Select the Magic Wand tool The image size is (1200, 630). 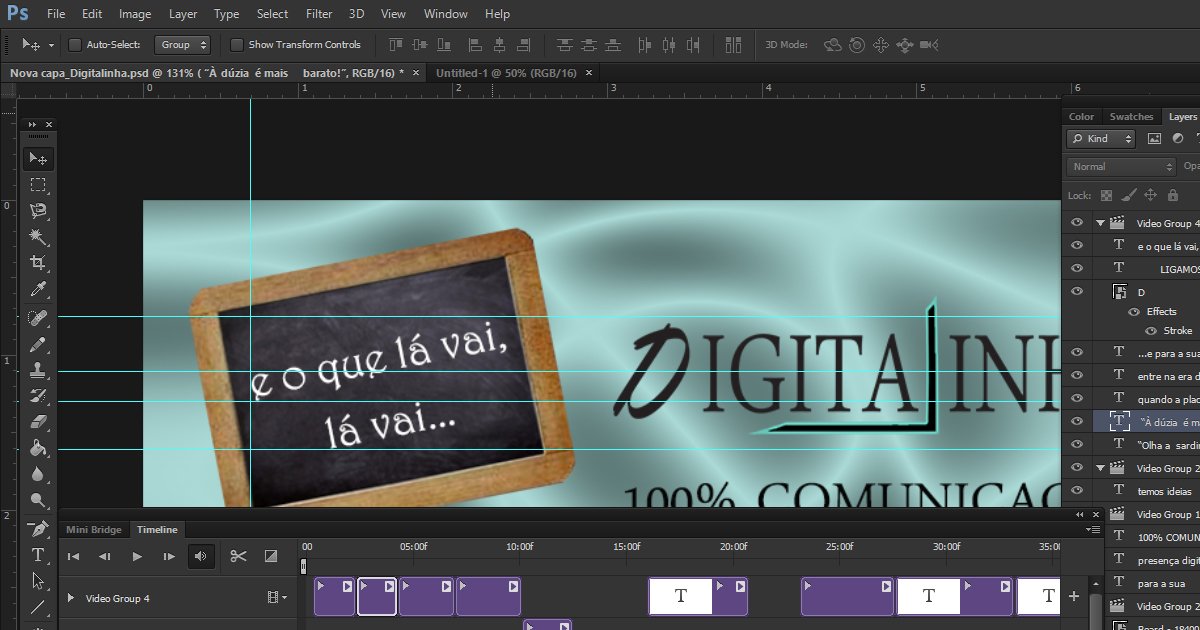(38, 237)
